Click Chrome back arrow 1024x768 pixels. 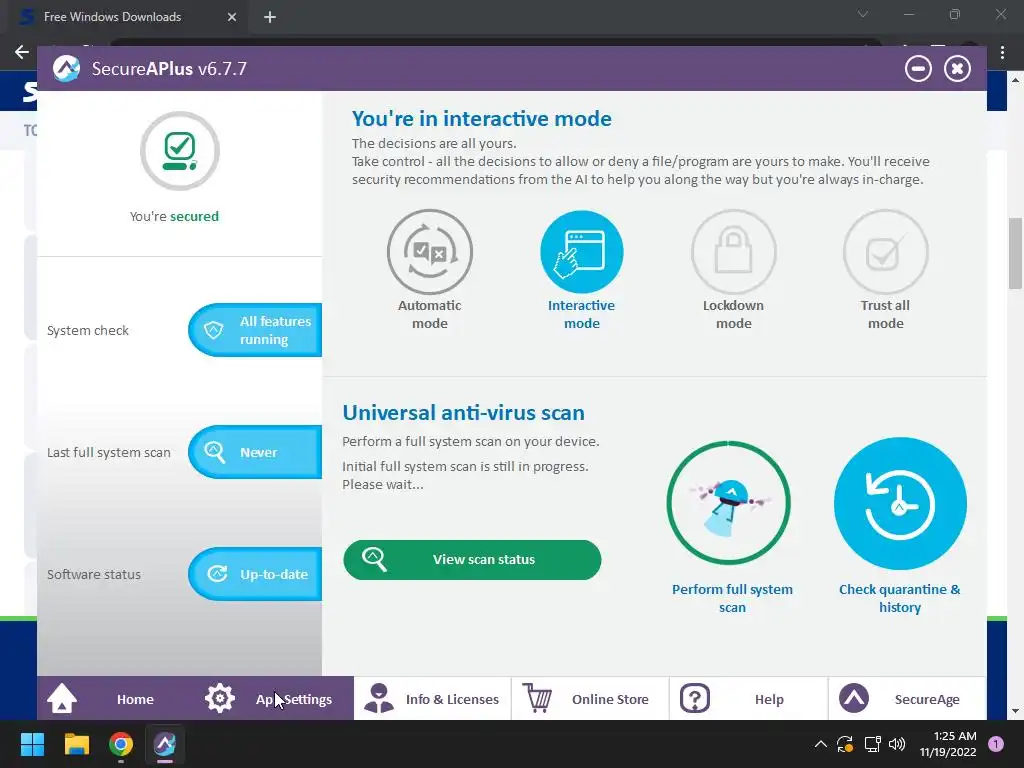pos(22,52)
